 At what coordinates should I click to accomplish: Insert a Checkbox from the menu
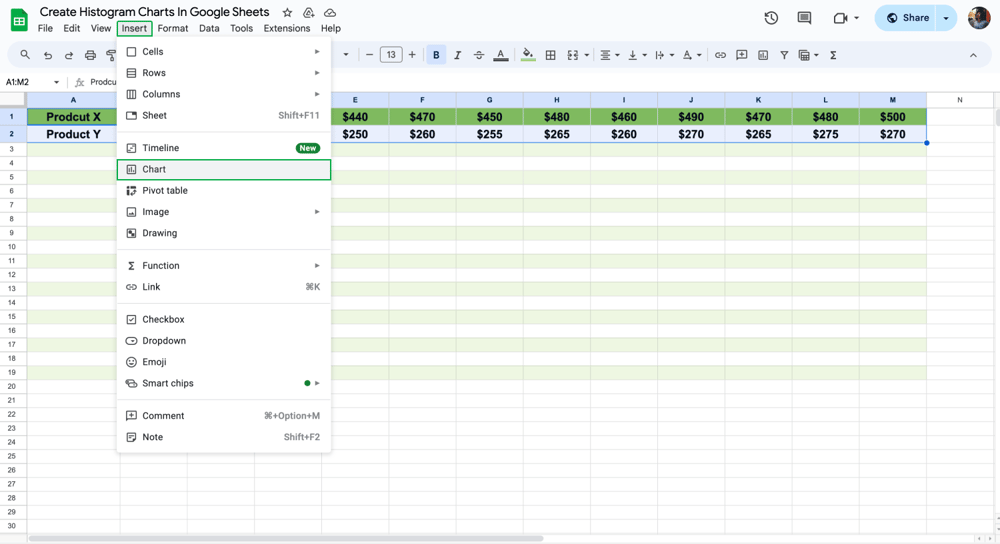click(163, 320)
